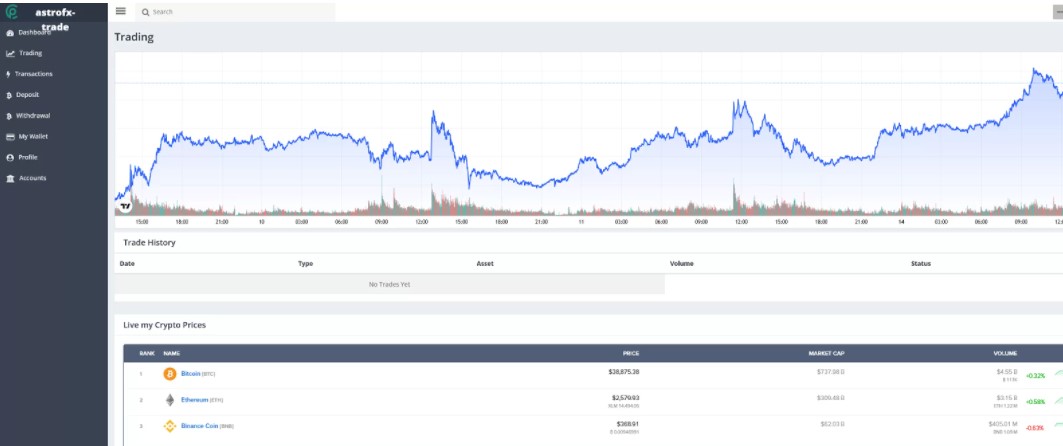Click rank 1 in crypto table
The height and width of the screenshot is (446, 1063).
tap(141, 373)
